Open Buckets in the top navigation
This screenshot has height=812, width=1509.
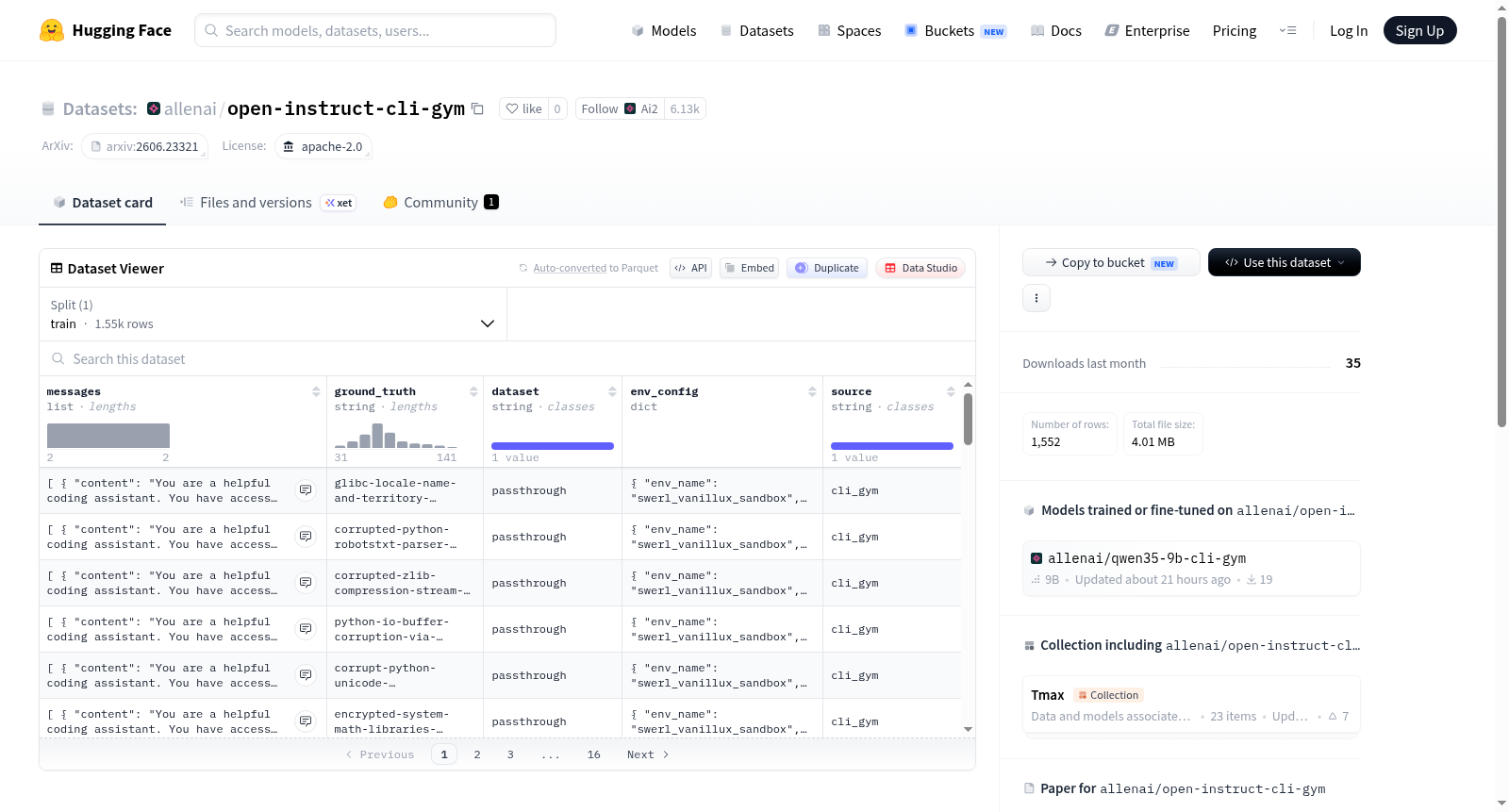click(x=955, y=31)
